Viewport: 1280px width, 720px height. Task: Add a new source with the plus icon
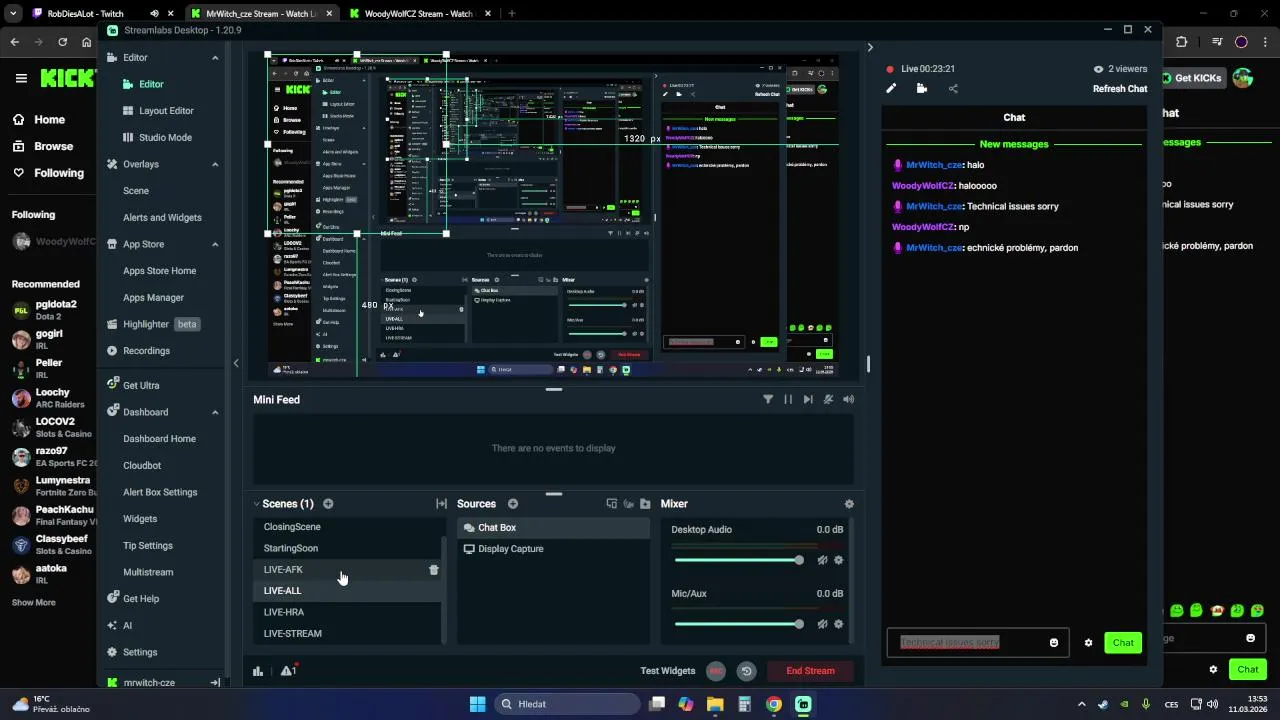click(x=513, y=504)
